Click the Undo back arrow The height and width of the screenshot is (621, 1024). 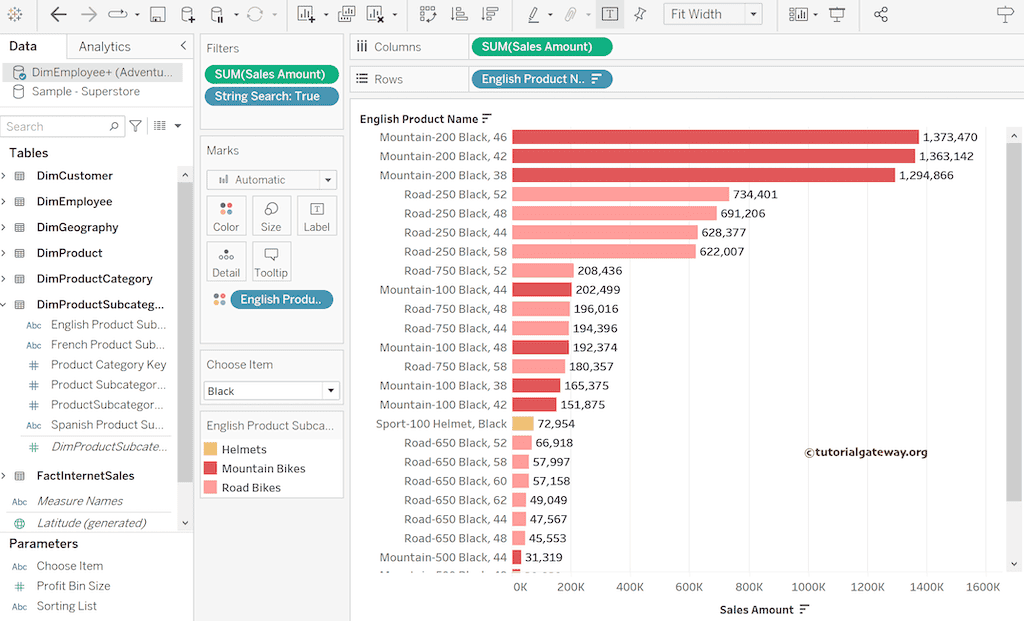(x=59, y=14)
